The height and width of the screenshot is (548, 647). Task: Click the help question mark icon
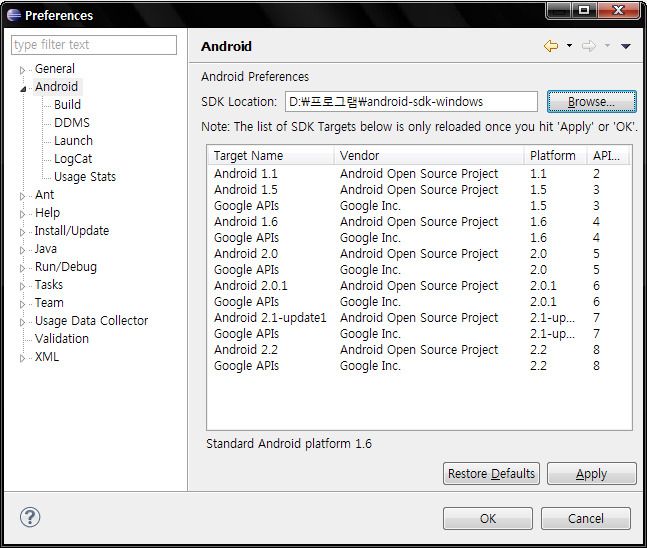pos(30,517)
